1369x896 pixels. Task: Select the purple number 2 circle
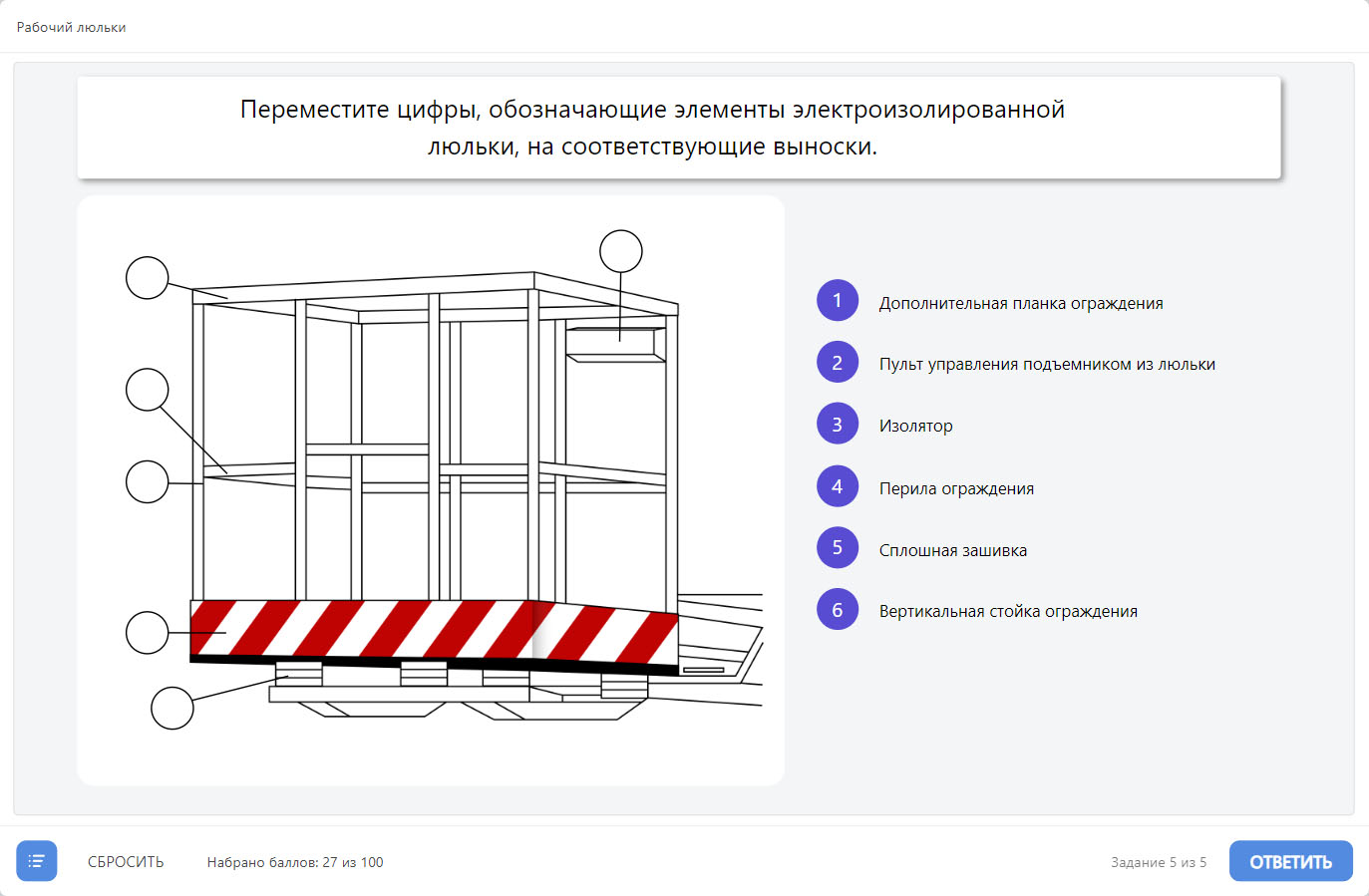[x=838, y=363]
